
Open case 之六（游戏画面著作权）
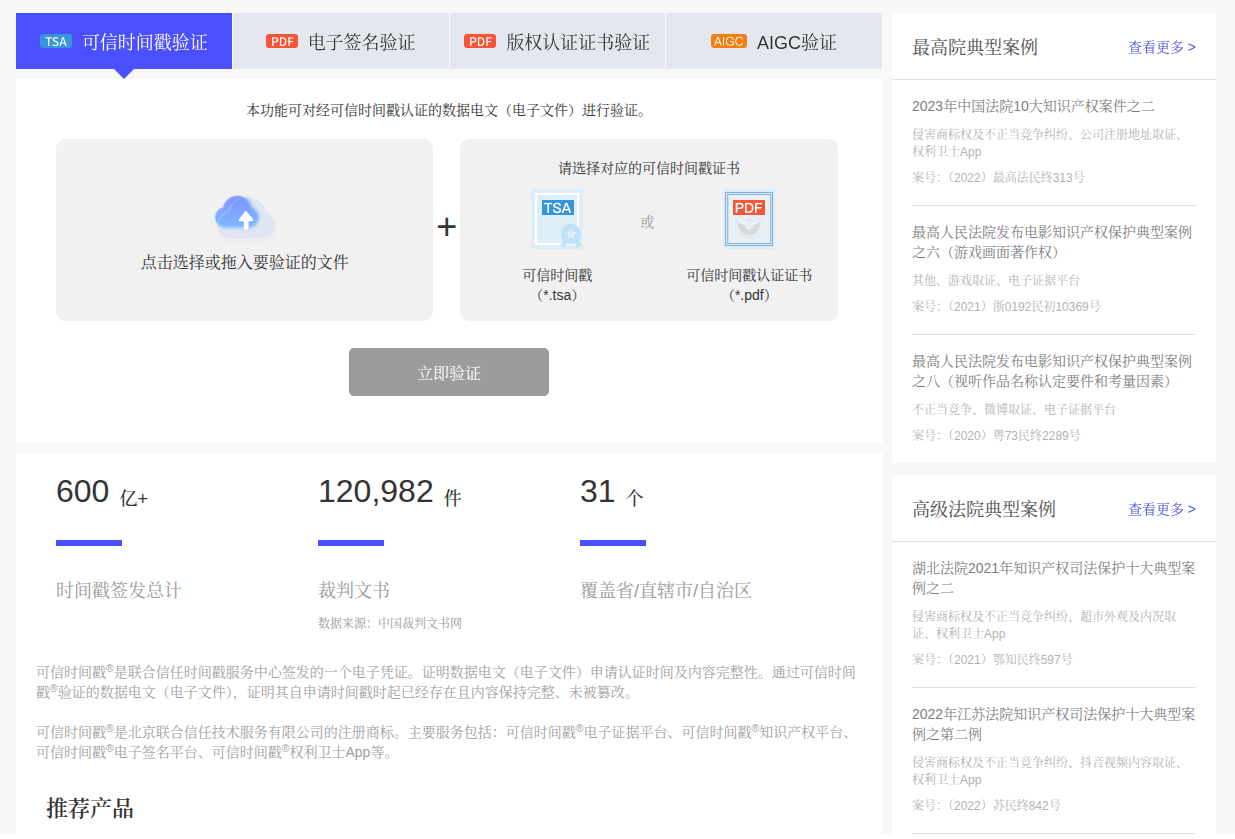(1052, 242)
